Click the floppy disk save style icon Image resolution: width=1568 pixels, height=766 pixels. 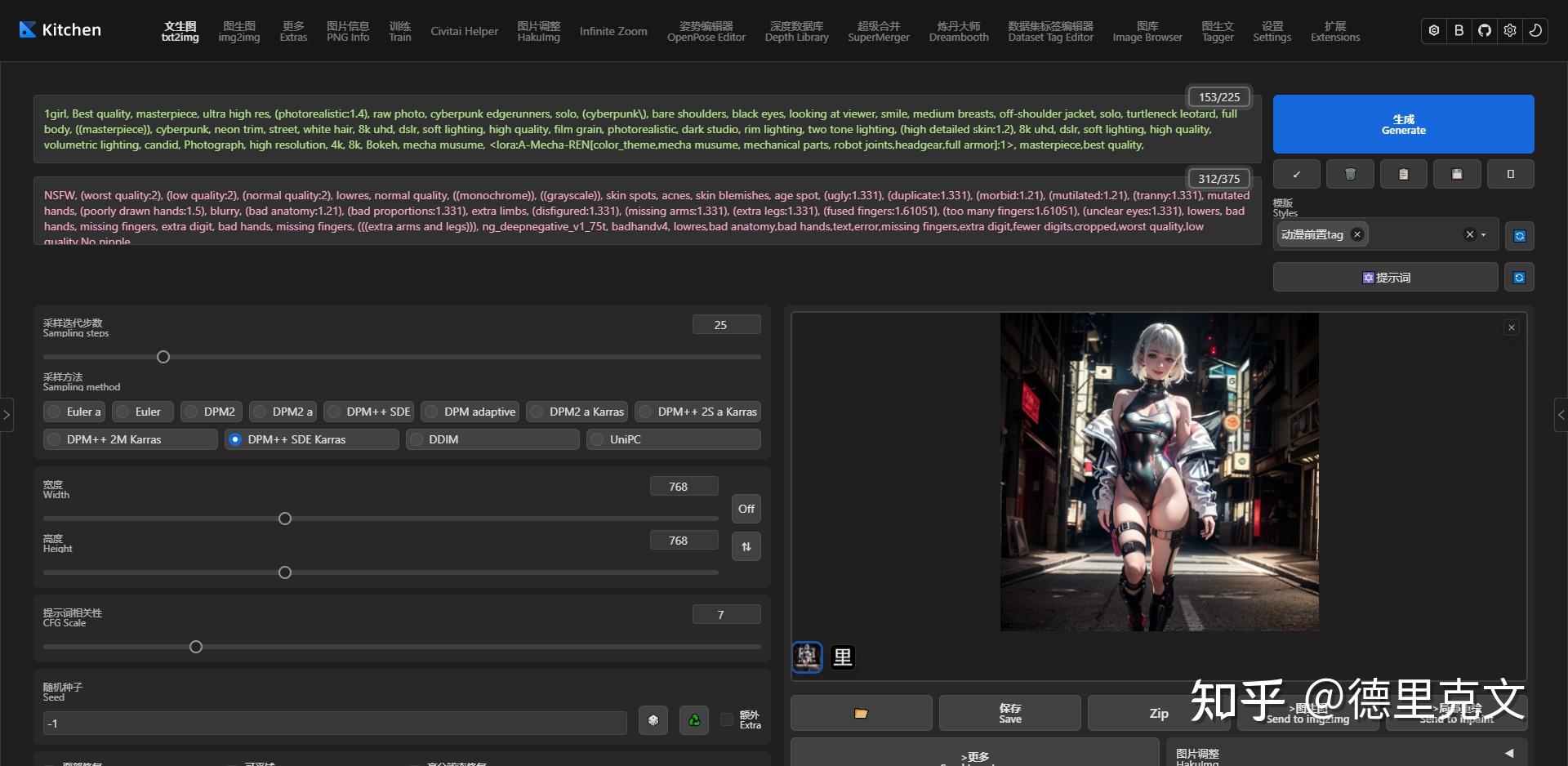pyautogui.click(x=1457, y=174)
